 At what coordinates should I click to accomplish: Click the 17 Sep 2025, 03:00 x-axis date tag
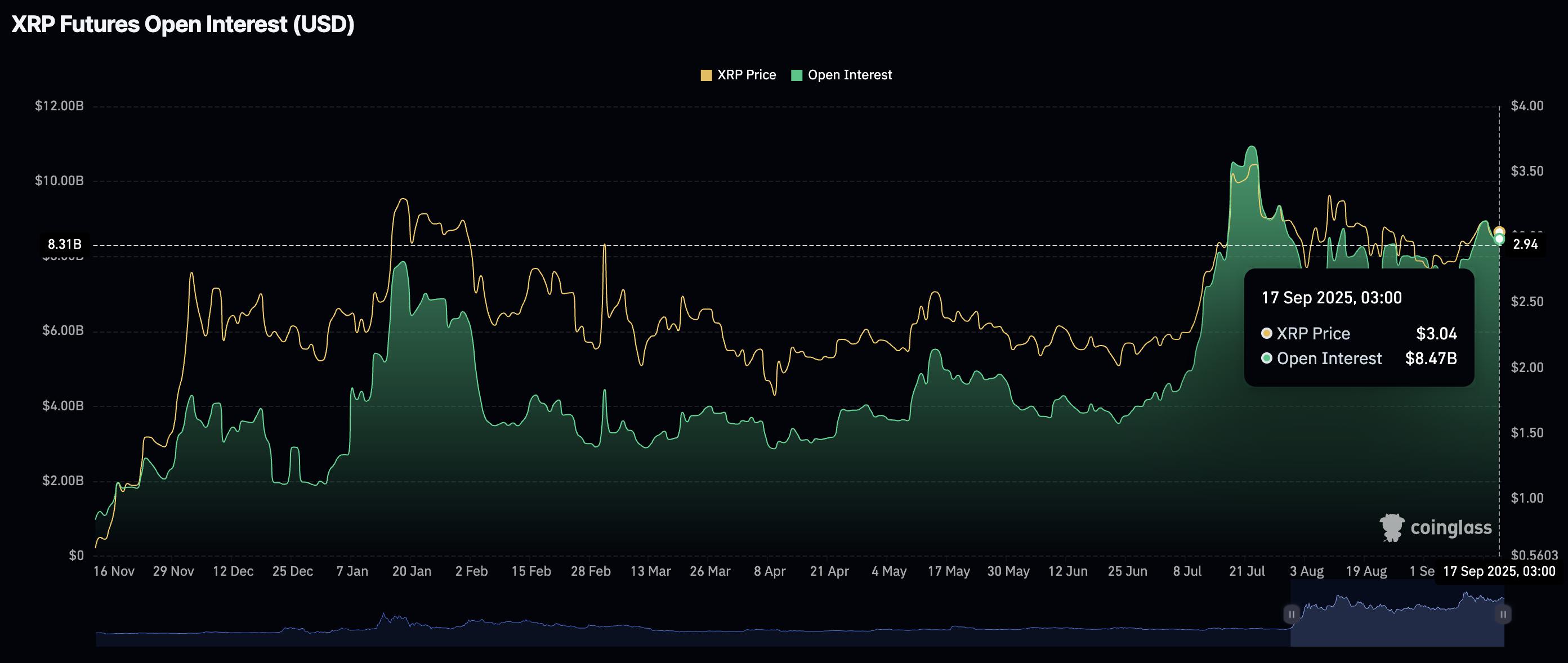(1499, 571)
